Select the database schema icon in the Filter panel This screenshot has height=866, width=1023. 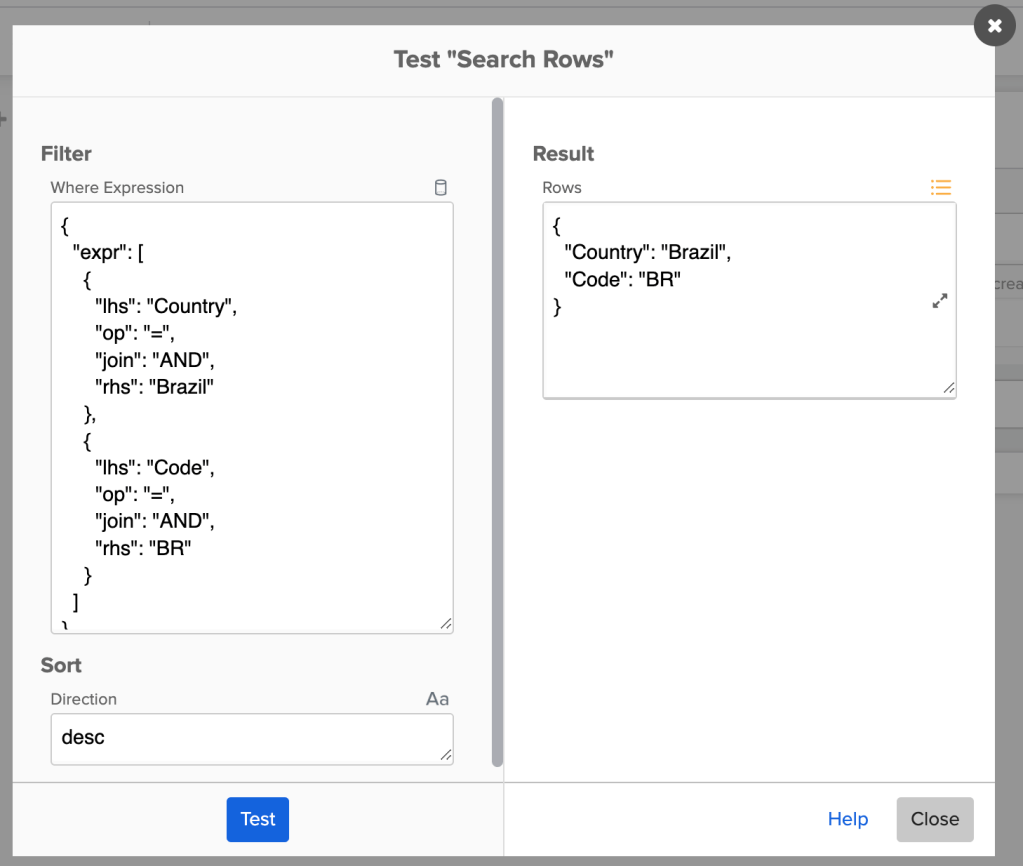tap(440, 187)
